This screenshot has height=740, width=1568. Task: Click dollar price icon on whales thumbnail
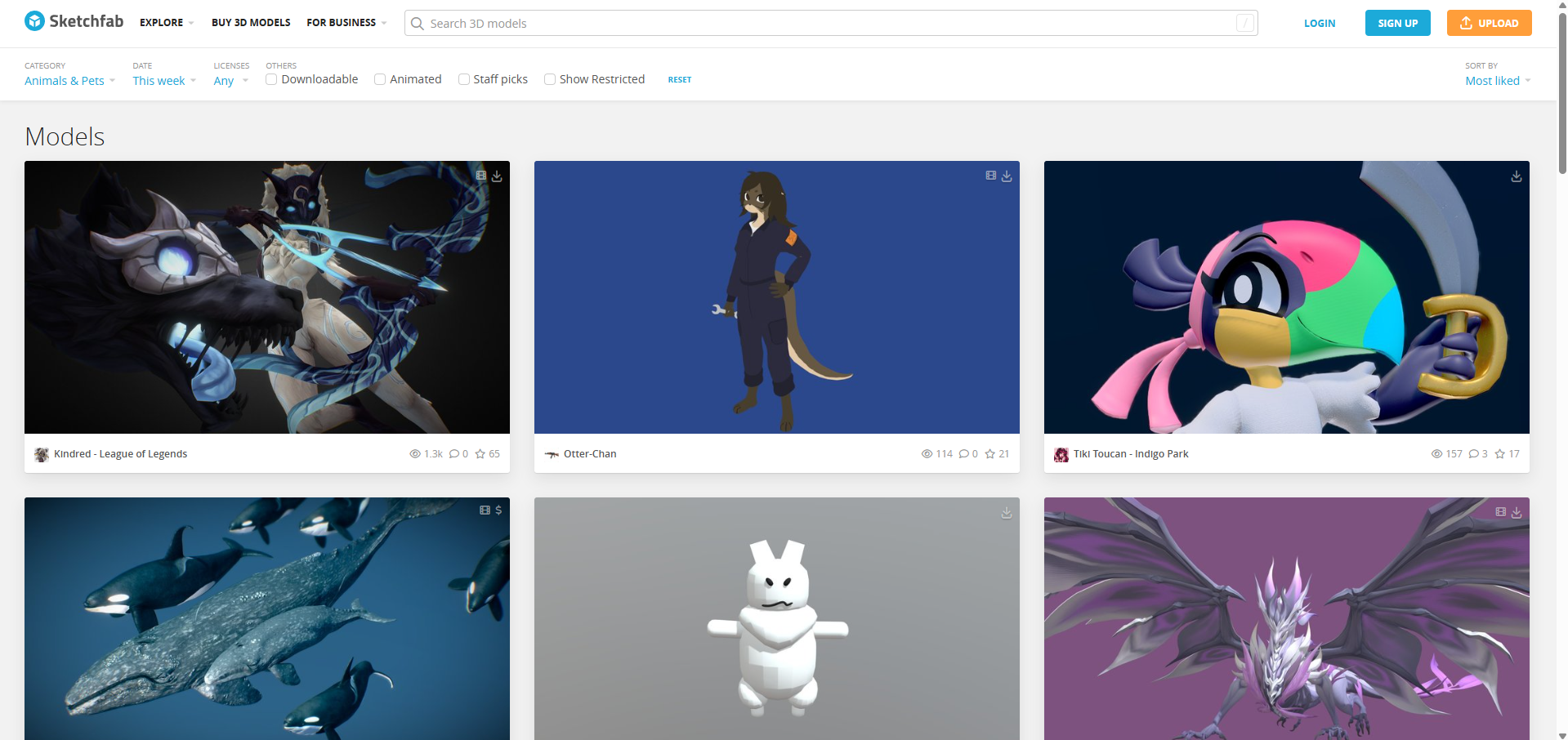(498, 510)
